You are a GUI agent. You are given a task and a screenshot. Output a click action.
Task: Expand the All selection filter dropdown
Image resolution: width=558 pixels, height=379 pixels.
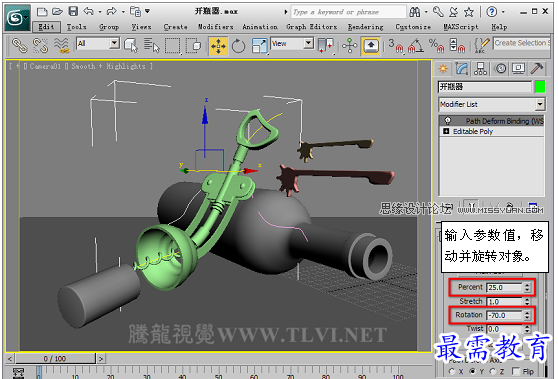point(114,43)
